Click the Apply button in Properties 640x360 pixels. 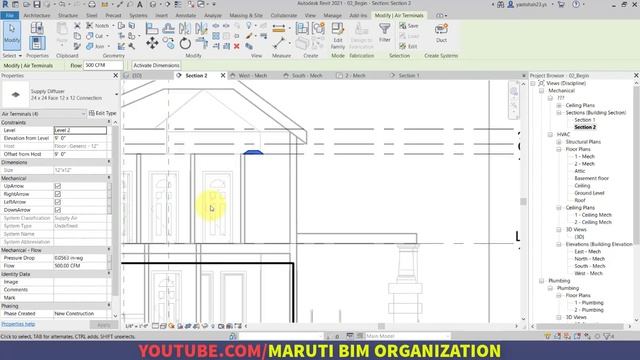point(104,325)
